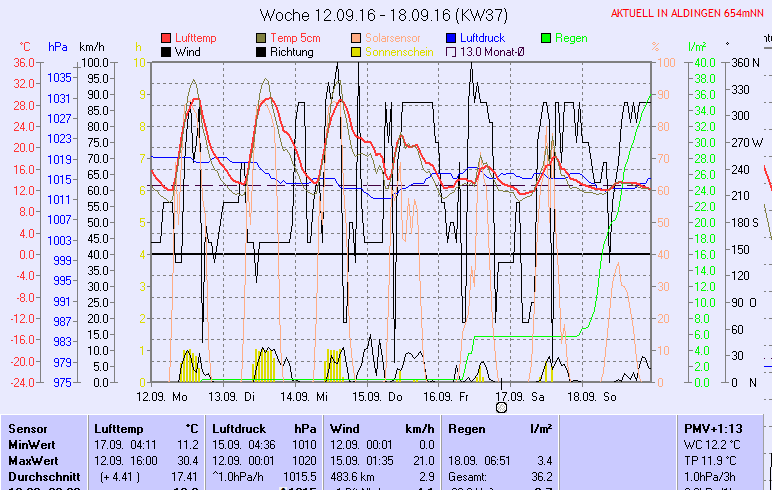Click the 13.0 Monat-Ø legend box
Viewport: 772px width, 490px height.
pos(451,52)
